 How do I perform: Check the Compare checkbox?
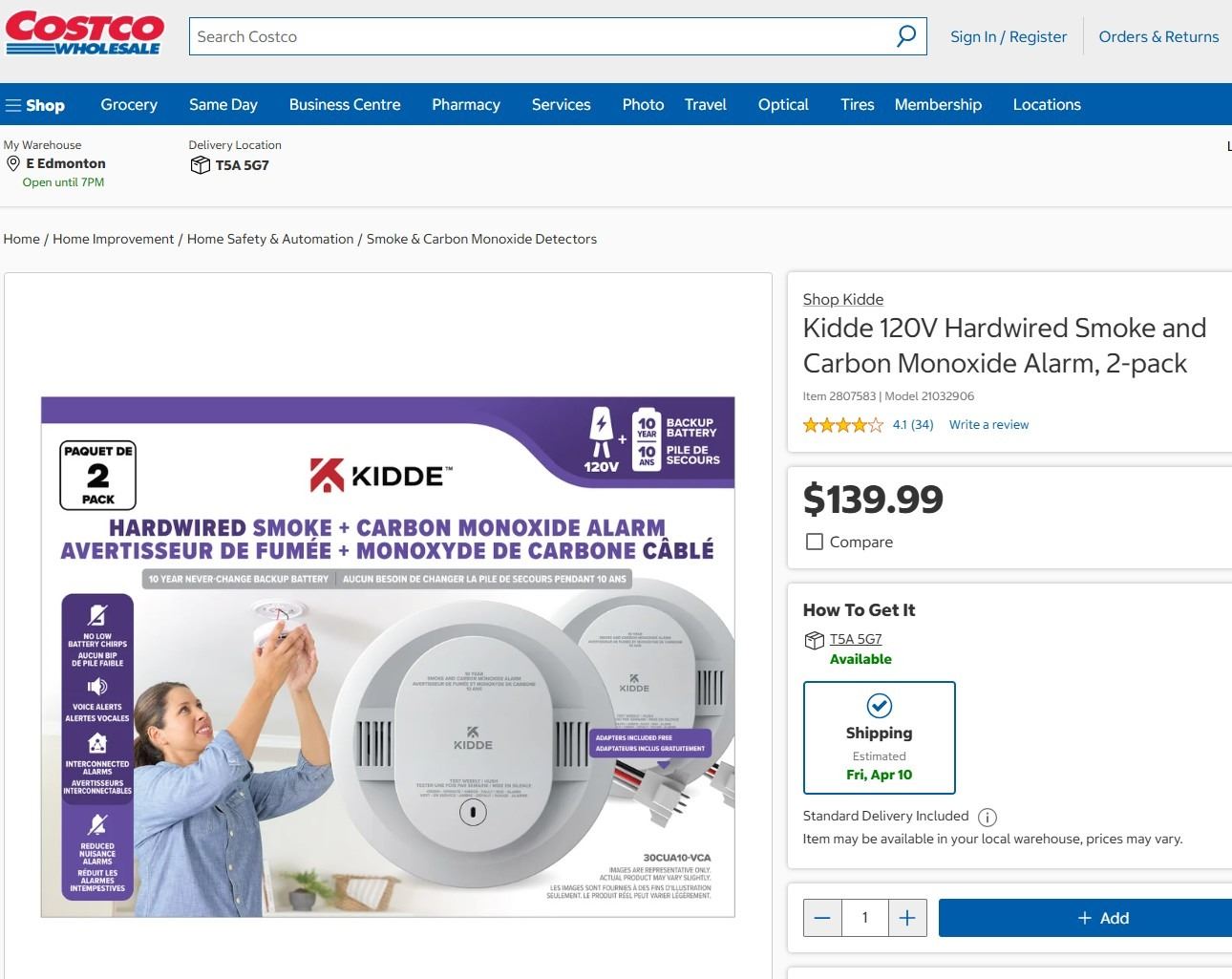(x=815, y=542)
